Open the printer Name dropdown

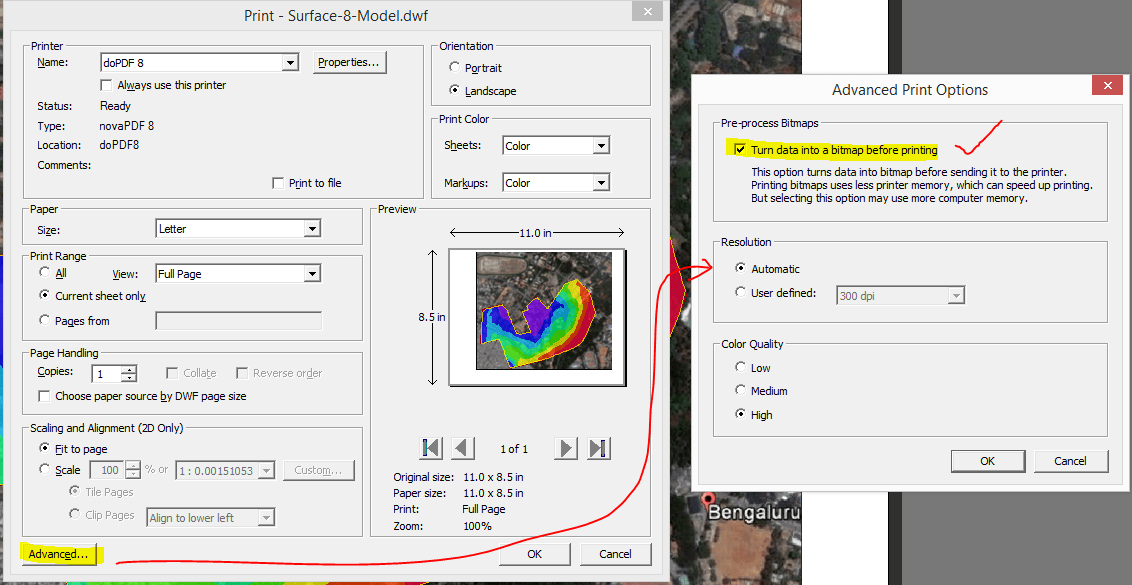click(290, 62)
